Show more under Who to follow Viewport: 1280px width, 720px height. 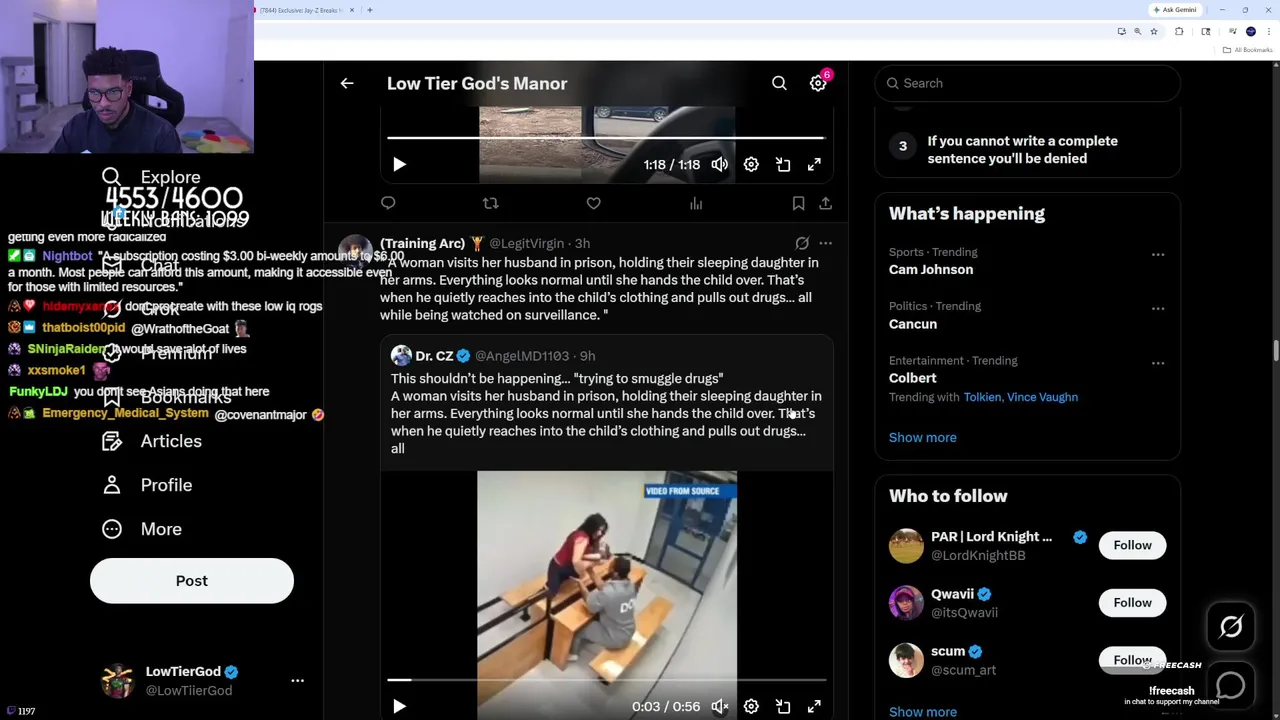coord(922,711)
